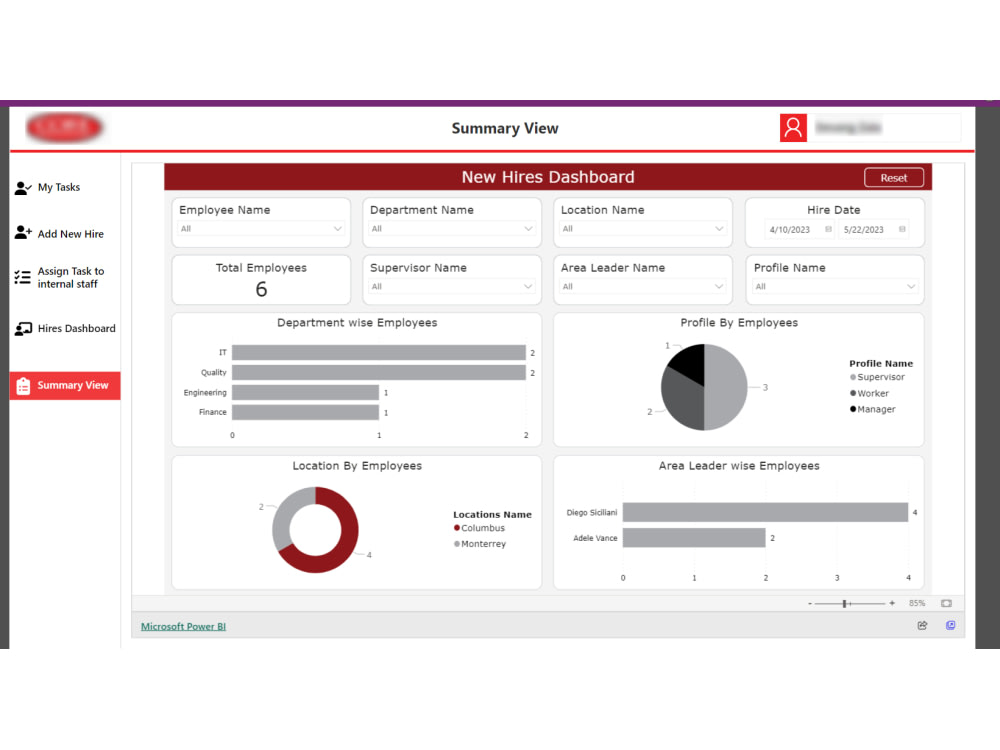Open the Microsoft Power BI link
Image resolution: width=1000 pixels, height=750 pixels.
tap(183, 626)
